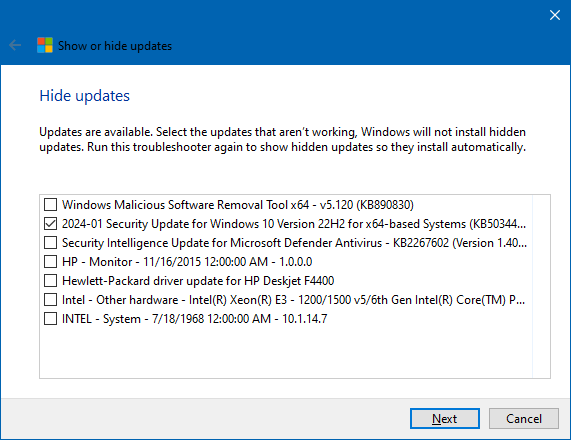The width and height of the screenshot is (571, 440).
Task: Check the Windows Malicious Software Removal Tool checkbox
Action: [x=50, y=205]
